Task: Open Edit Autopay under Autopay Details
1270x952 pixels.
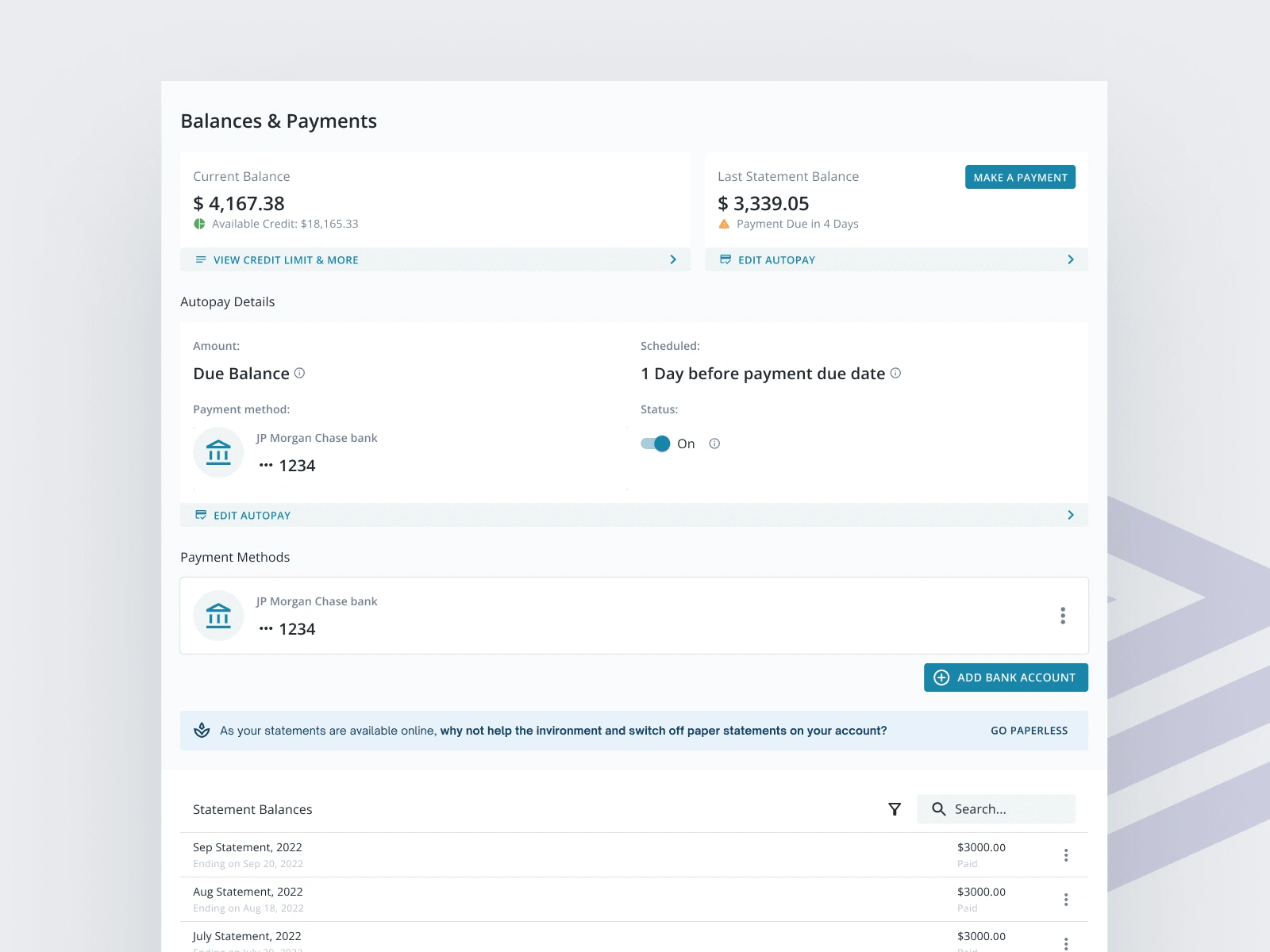Action: (252, 516)
